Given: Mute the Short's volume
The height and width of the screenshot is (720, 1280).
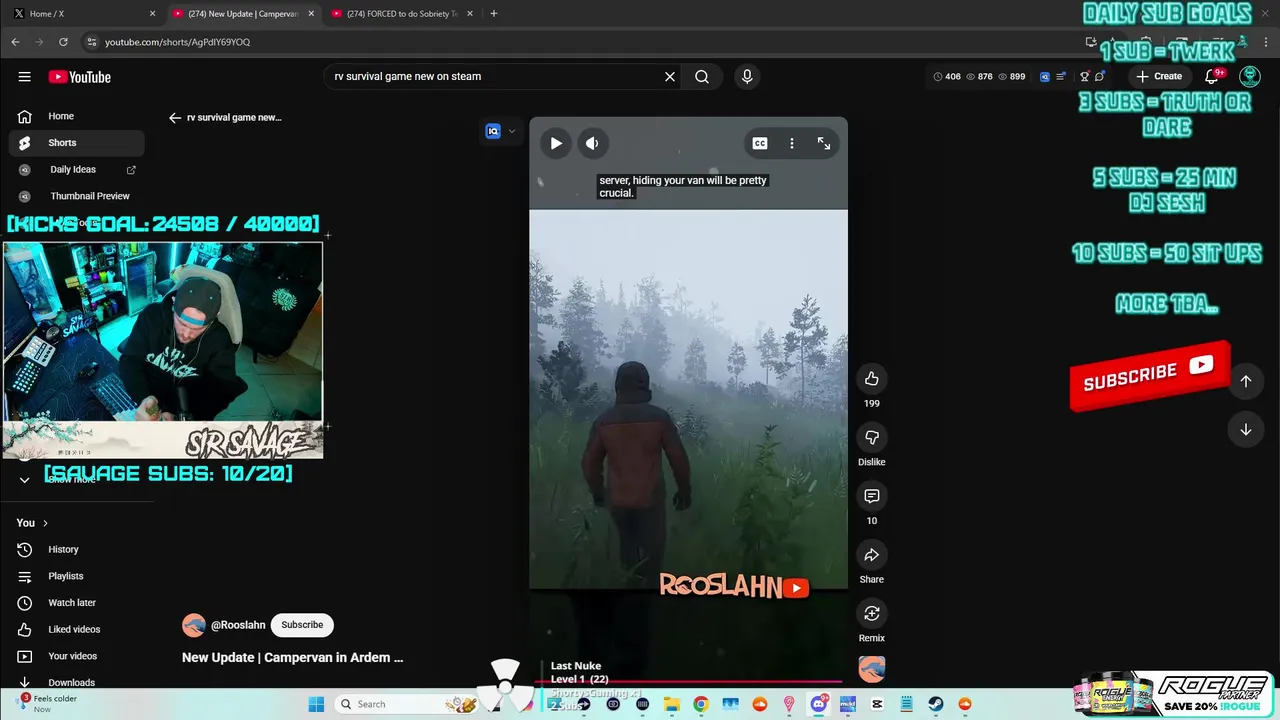Looking at the screenshot, I should [592, 143].
